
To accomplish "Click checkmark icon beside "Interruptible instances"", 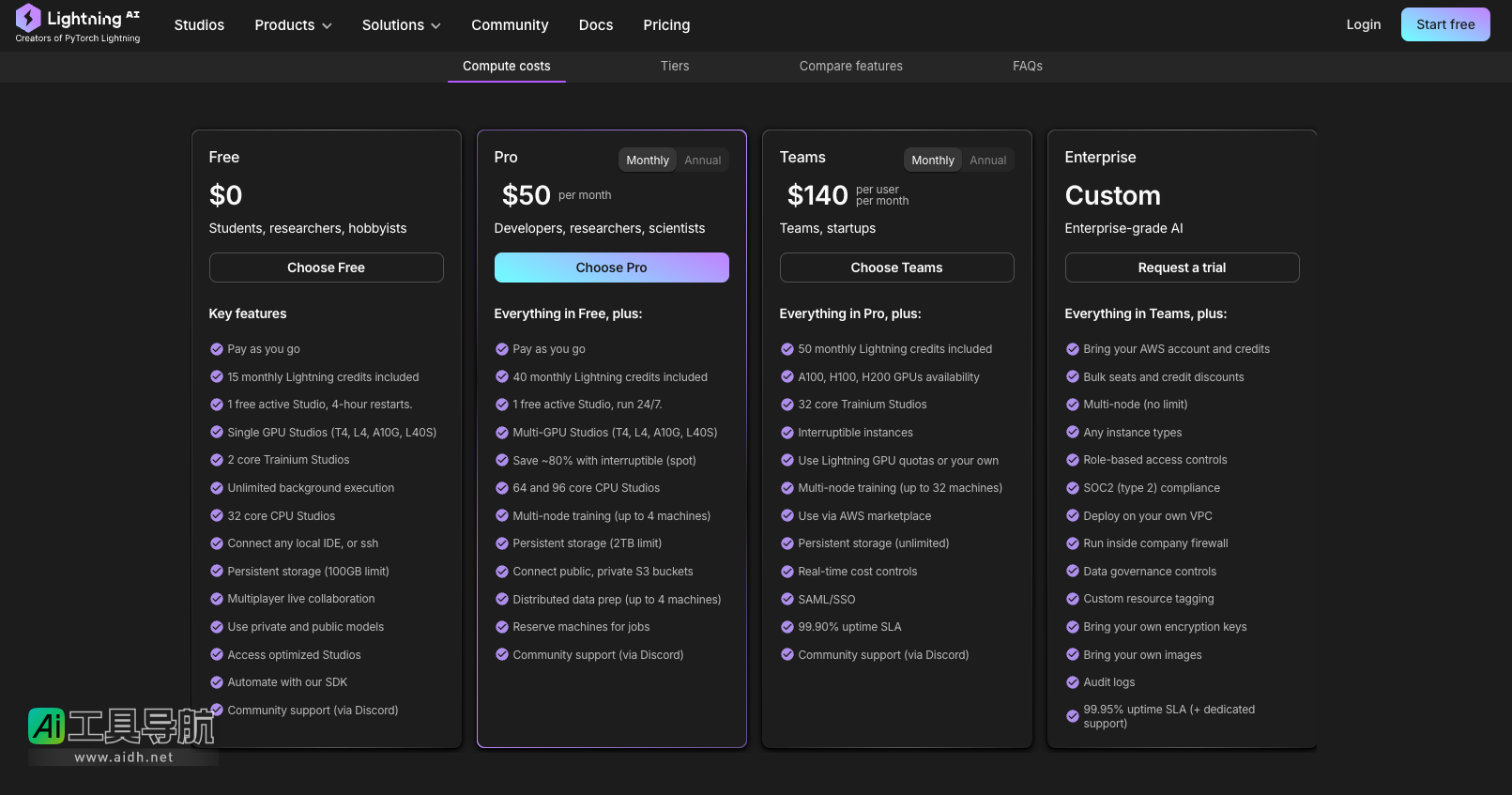I will 787,433.
